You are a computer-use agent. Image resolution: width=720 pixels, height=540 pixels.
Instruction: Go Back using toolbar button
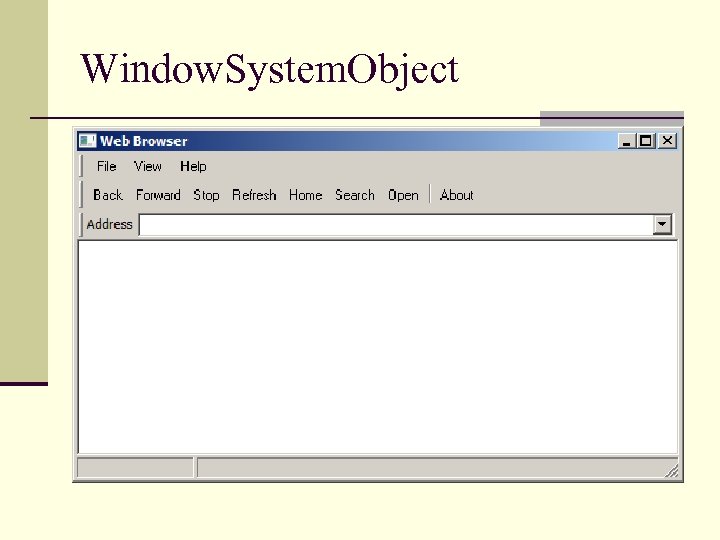coord(108,195)
